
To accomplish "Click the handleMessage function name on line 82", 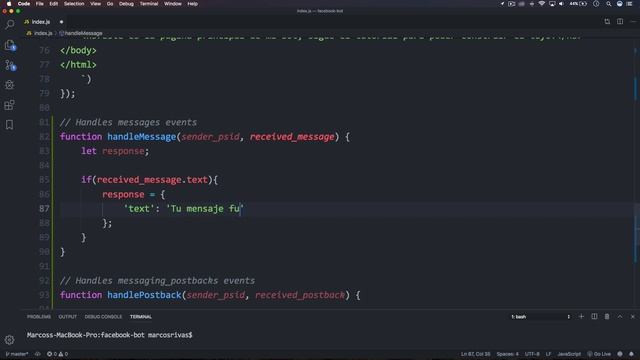I will tap(141, 137).
